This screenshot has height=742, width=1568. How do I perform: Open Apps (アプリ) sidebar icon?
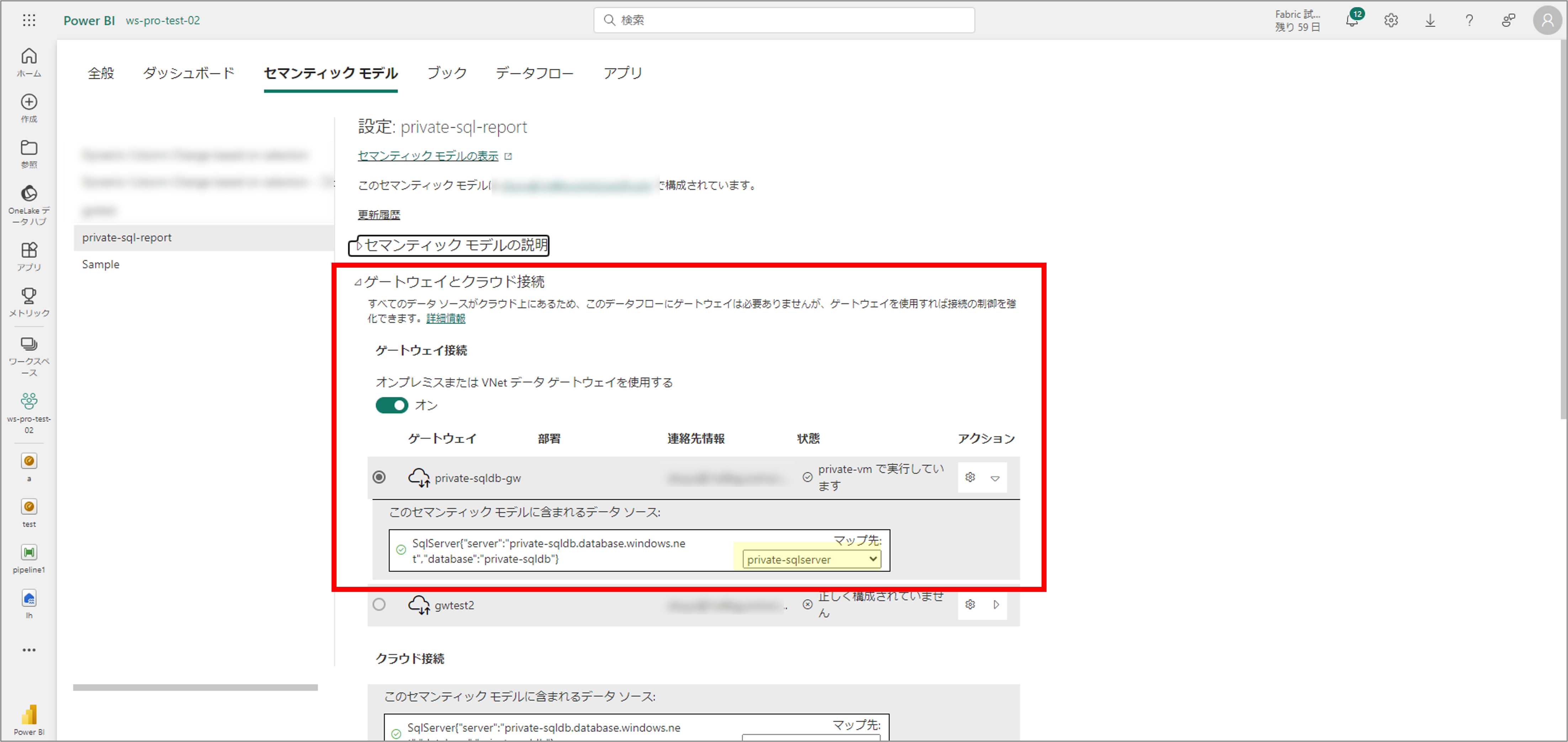coord(28,257)
